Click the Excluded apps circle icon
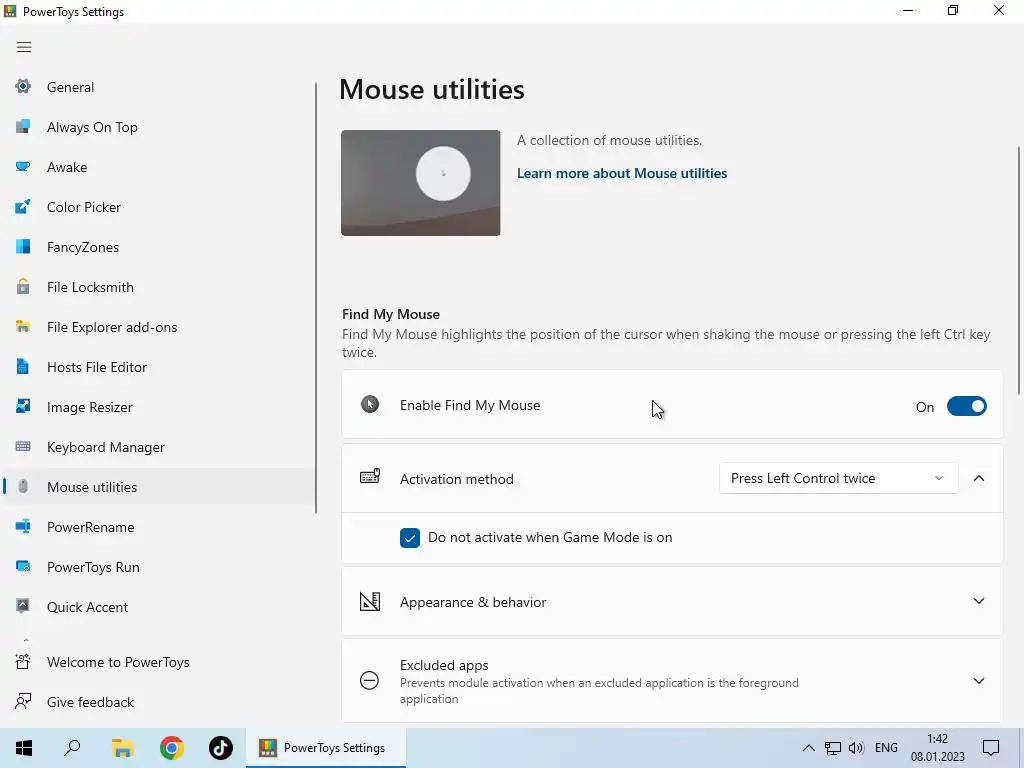This screenshot has height=768, width=1024. (369, 680)
